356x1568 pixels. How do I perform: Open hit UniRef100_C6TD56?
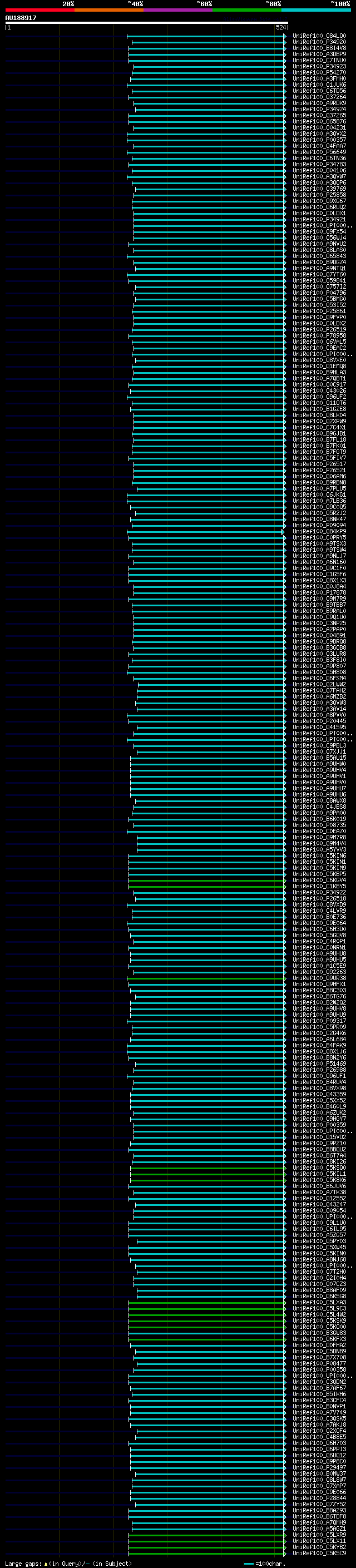click(x=319, y=91)
